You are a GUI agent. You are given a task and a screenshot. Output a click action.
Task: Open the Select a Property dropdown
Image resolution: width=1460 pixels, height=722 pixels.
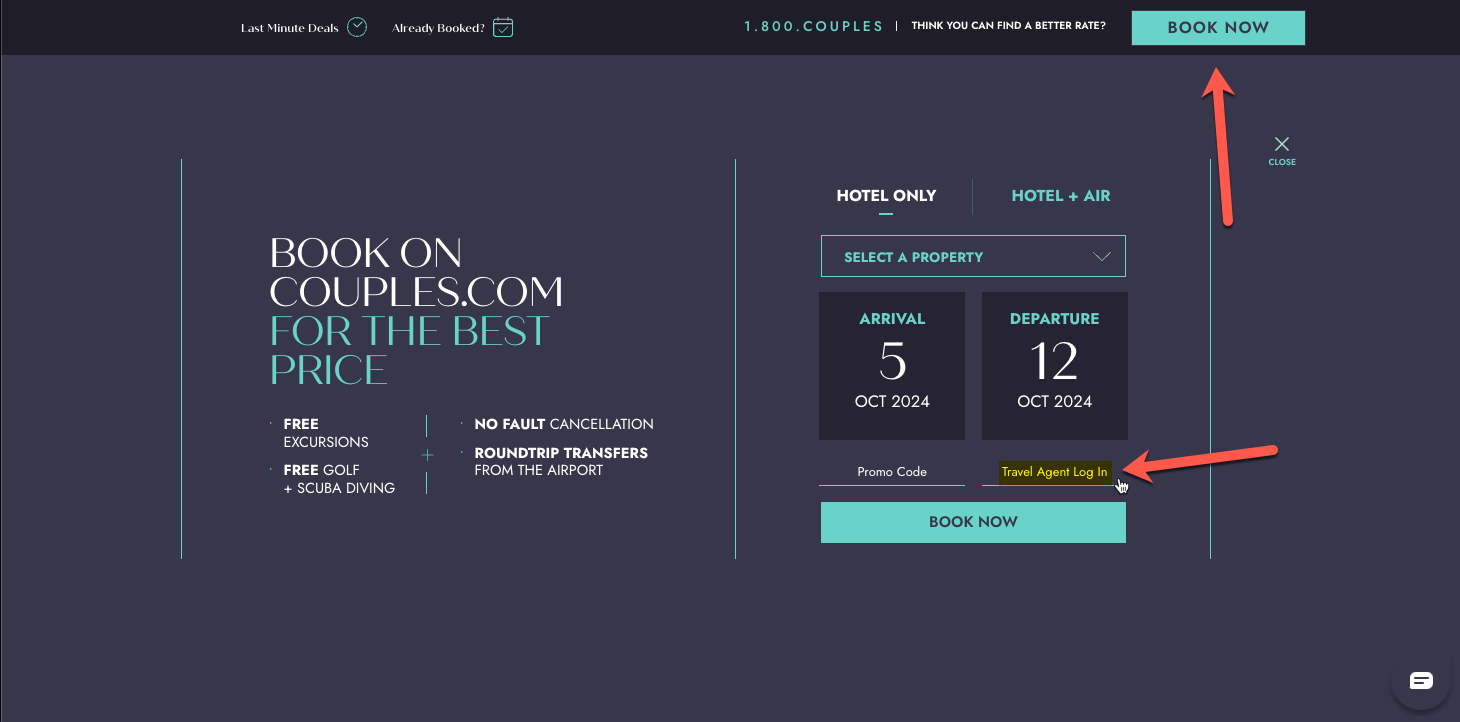[973, 256]
